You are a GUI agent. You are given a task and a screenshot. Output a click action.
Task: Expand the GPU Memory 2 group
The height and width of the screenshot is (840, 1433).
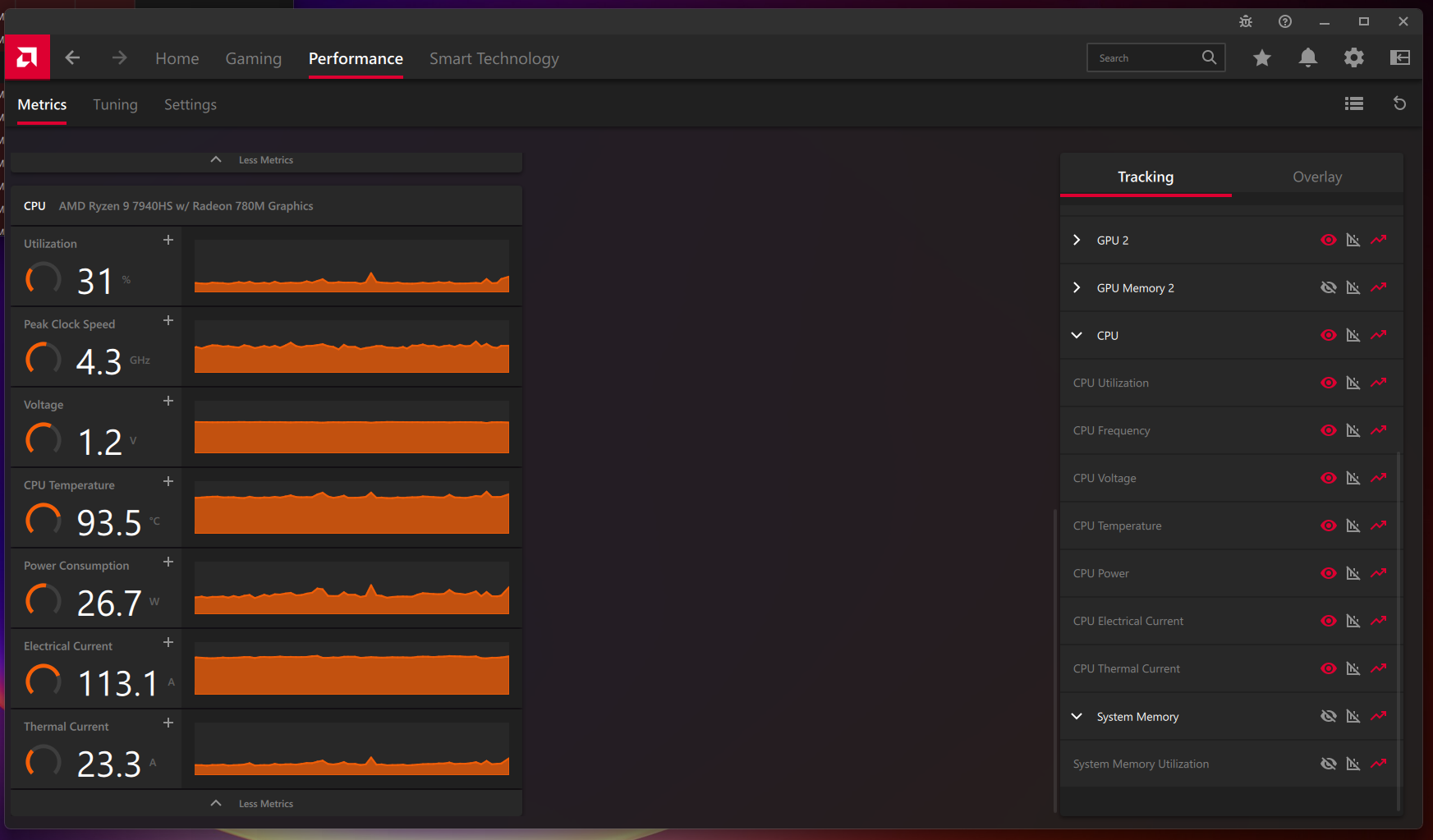(1077, 287)
